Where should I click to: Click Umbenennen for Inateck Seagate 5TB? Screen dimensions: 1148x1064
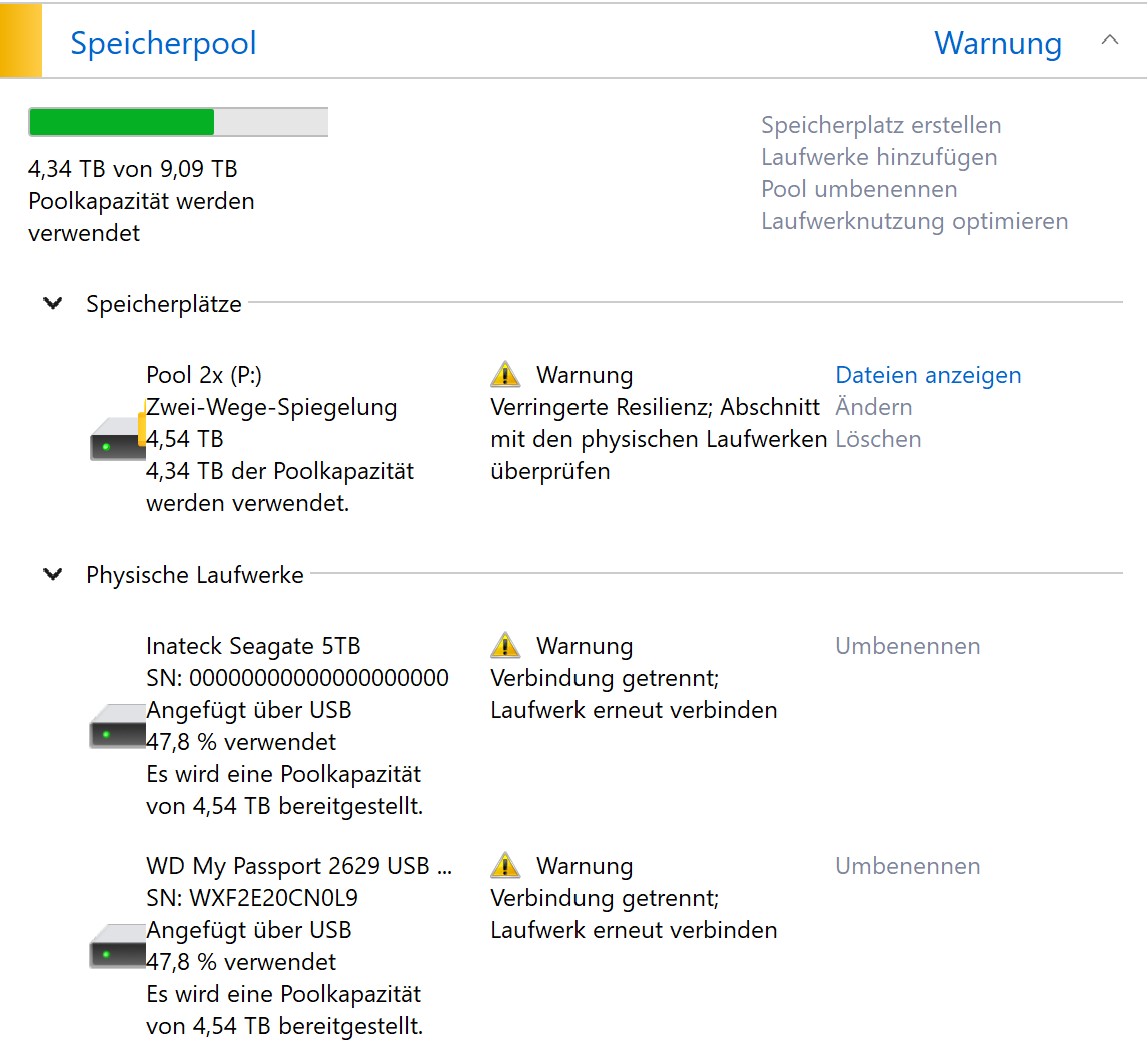point(907,646)
